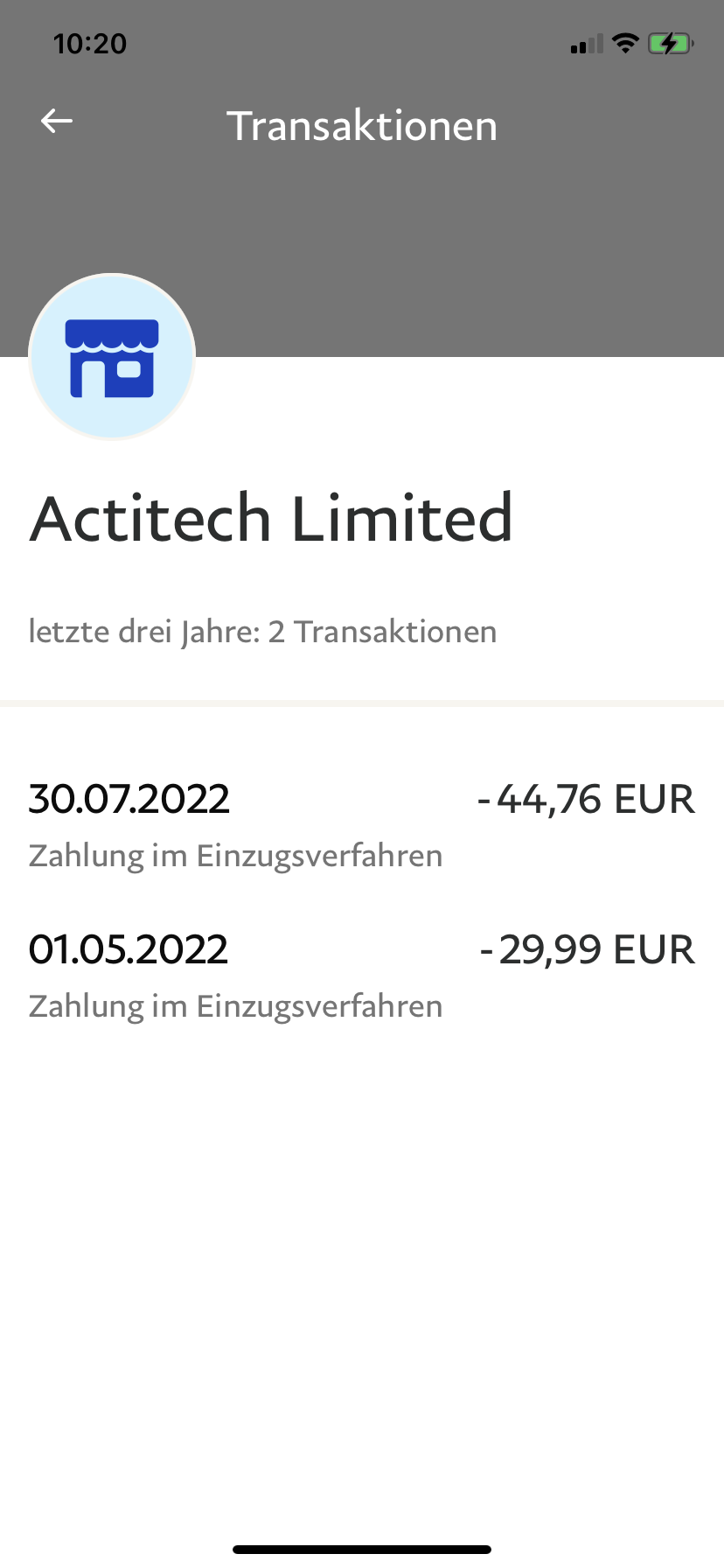Tap the divider line above the transaction list
The height and width of the screenshot is (1568, 724).
point(362,703)
